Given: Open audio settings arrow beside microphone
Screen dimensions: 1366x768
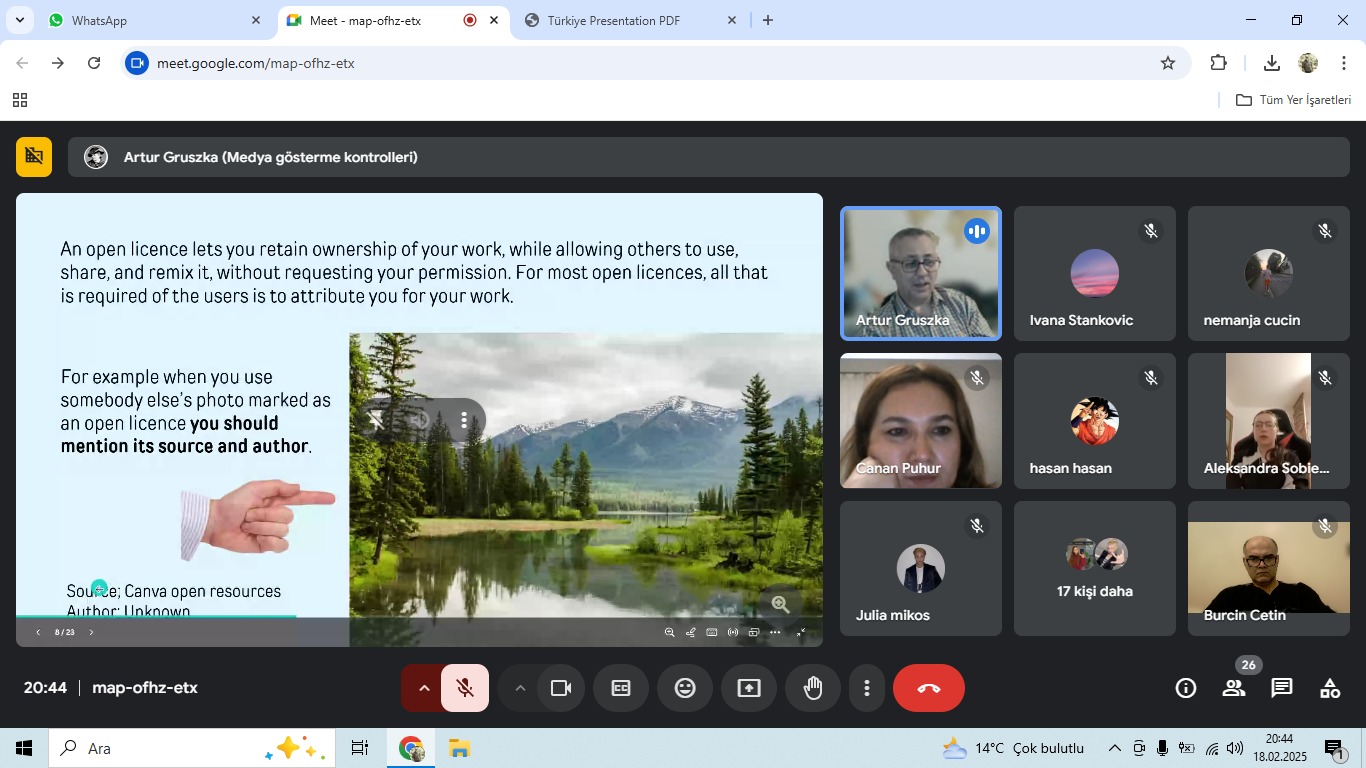Looking at the screenshot, I should 424,688.
